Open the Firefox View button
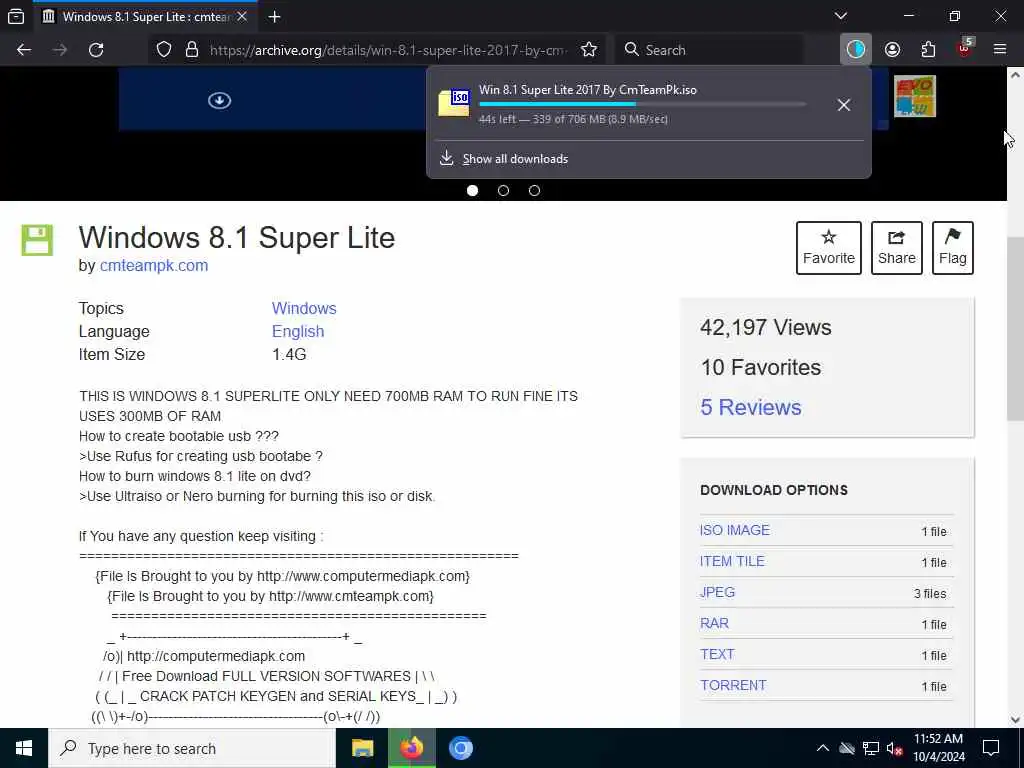1024x768 pixels. 16,16
